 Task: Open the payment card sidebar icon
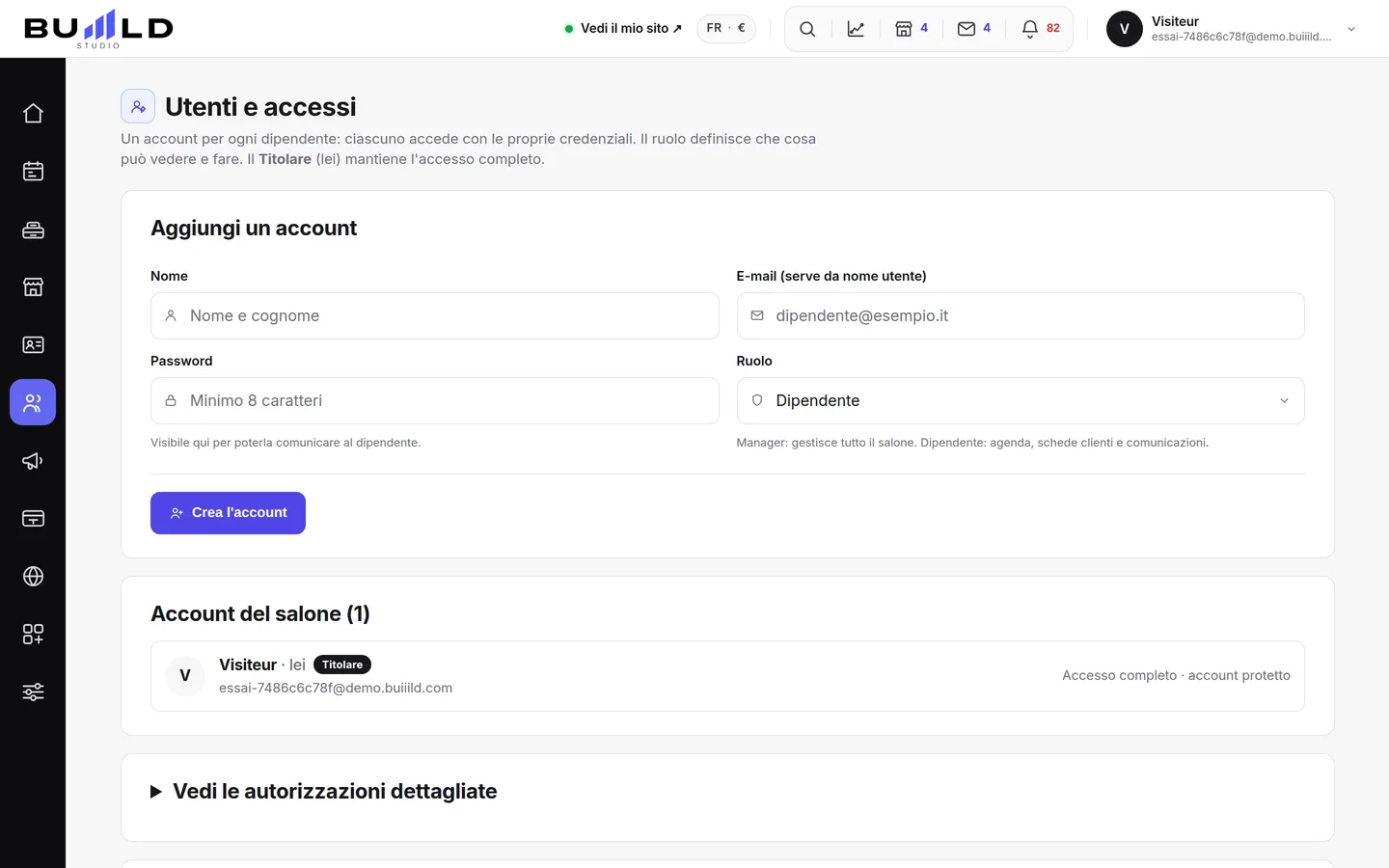click(x=33, y=518)
